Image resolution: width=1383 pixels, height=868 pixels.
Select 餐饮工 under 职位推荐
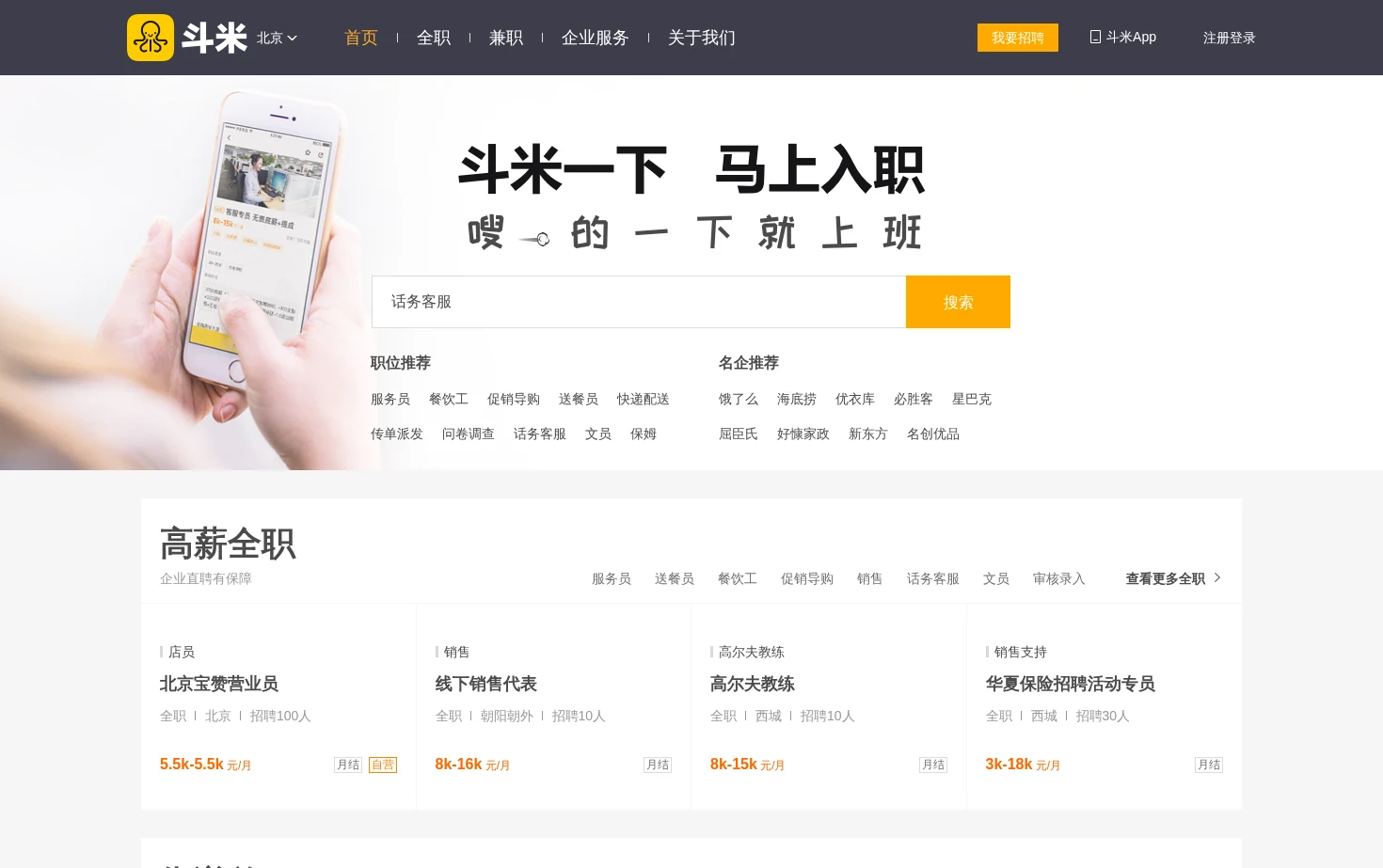click(x=449, y=399)
